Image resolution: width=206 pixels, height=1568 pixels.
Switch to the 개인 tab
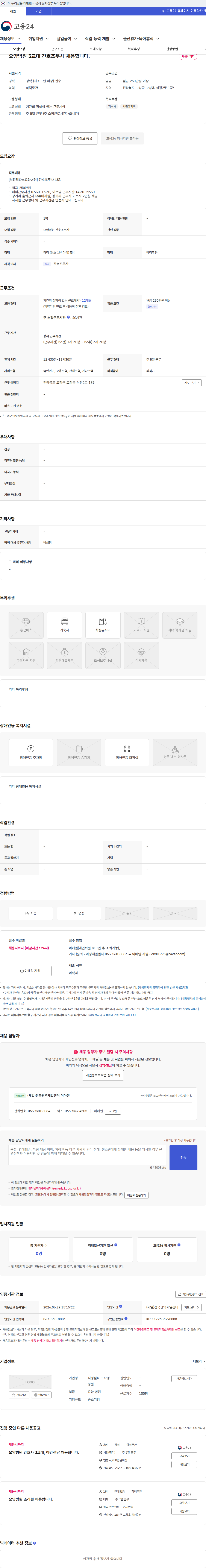(13, 11)
